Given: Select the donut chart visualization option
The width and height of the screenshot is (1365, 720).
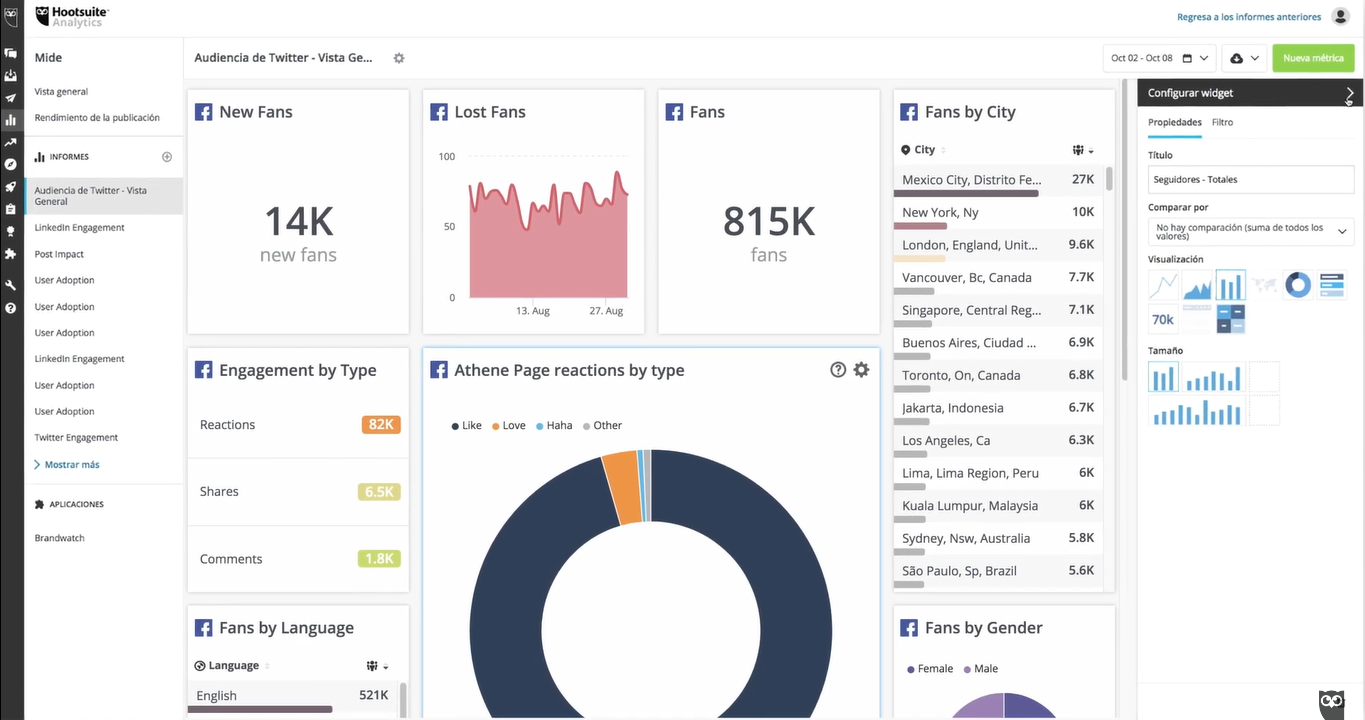Looking at the screenshot, I should (1298, 285).
